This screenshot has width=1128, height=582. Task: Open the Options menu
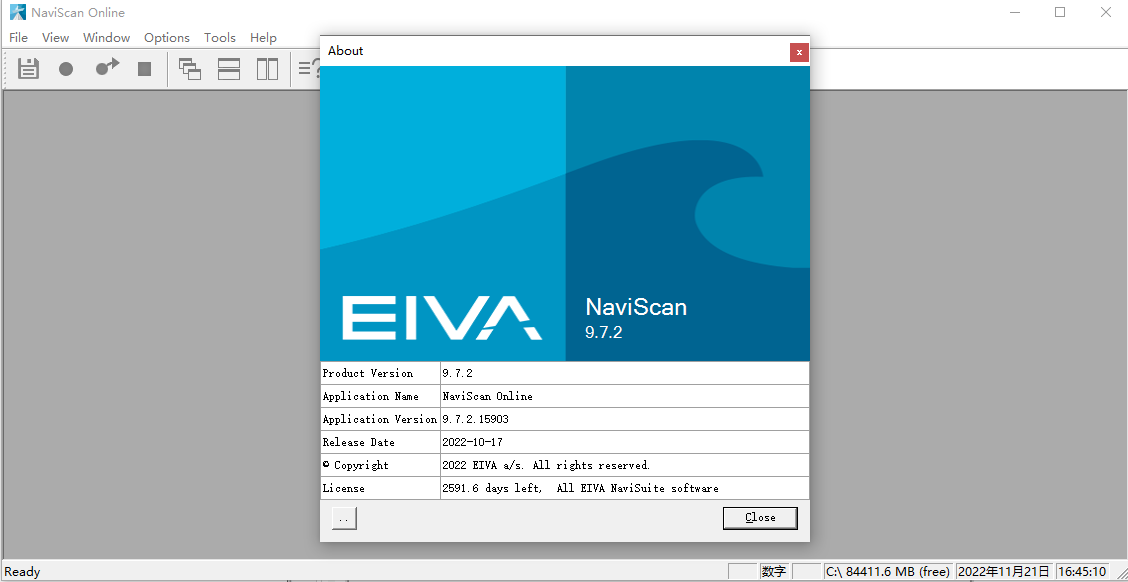click(x=166, y=37)
